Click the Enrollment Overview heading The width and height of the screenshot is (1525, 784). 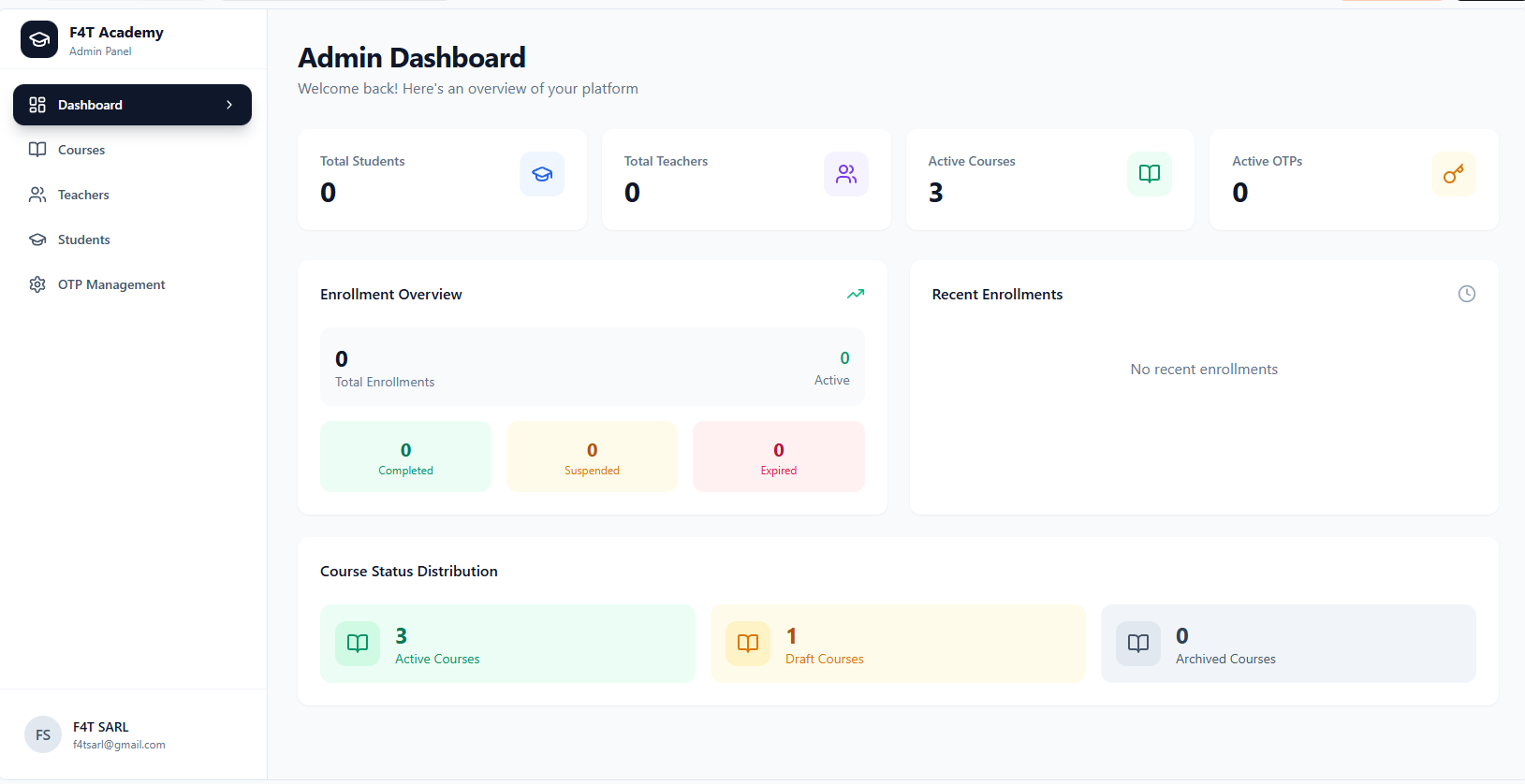coord(391,294)
